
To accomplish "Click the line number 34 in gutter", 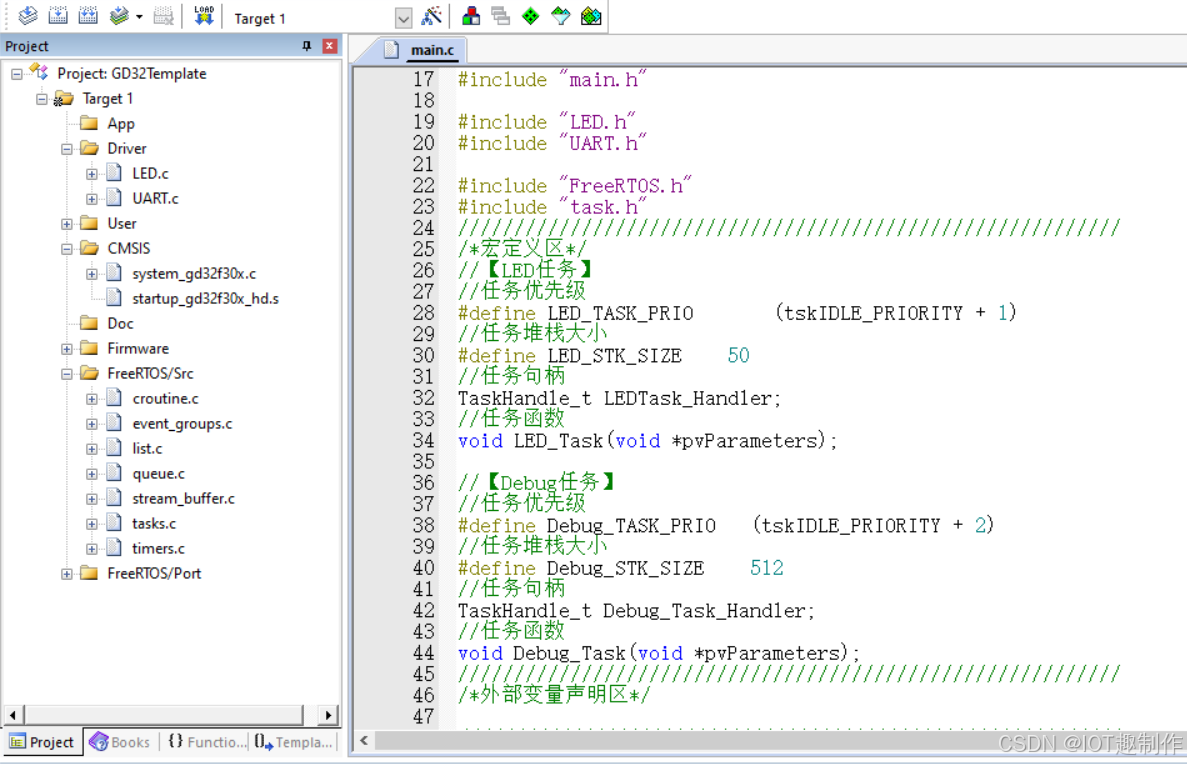I will tap(423, 440).
